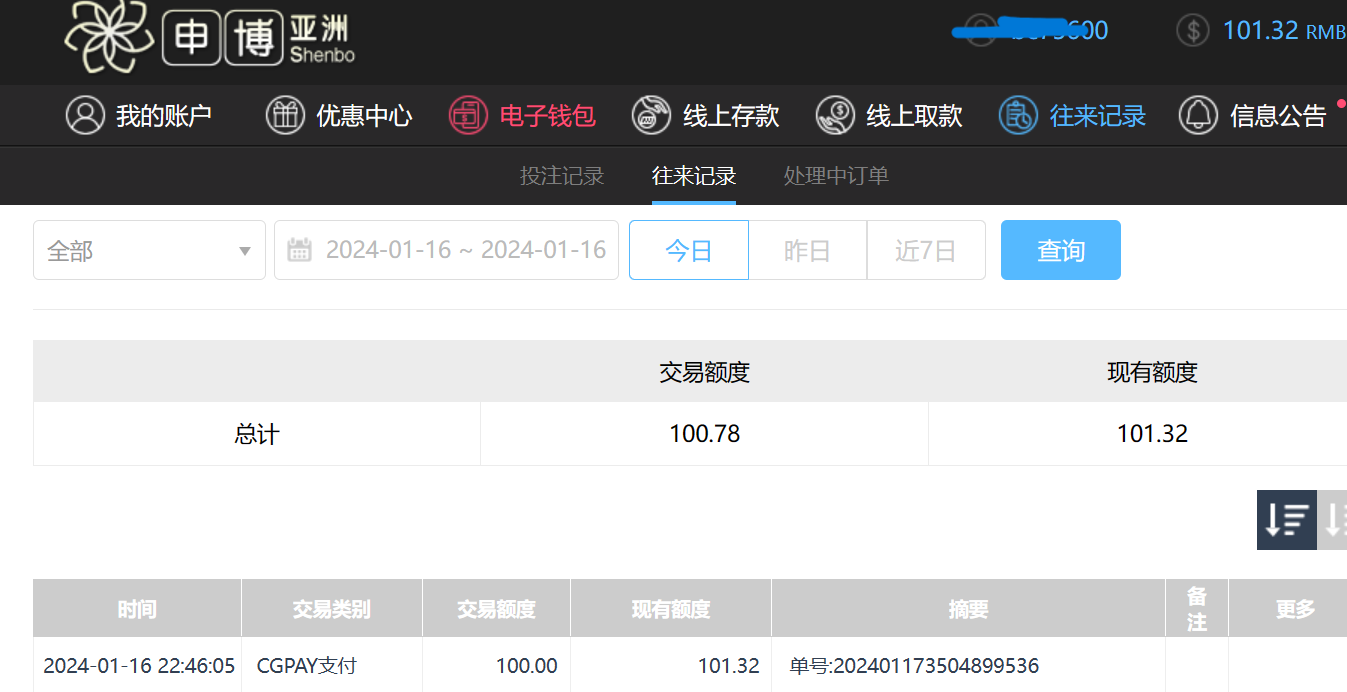Open 信息公告 menu item
1347x692 pixels.
[x=1252, y=115]
